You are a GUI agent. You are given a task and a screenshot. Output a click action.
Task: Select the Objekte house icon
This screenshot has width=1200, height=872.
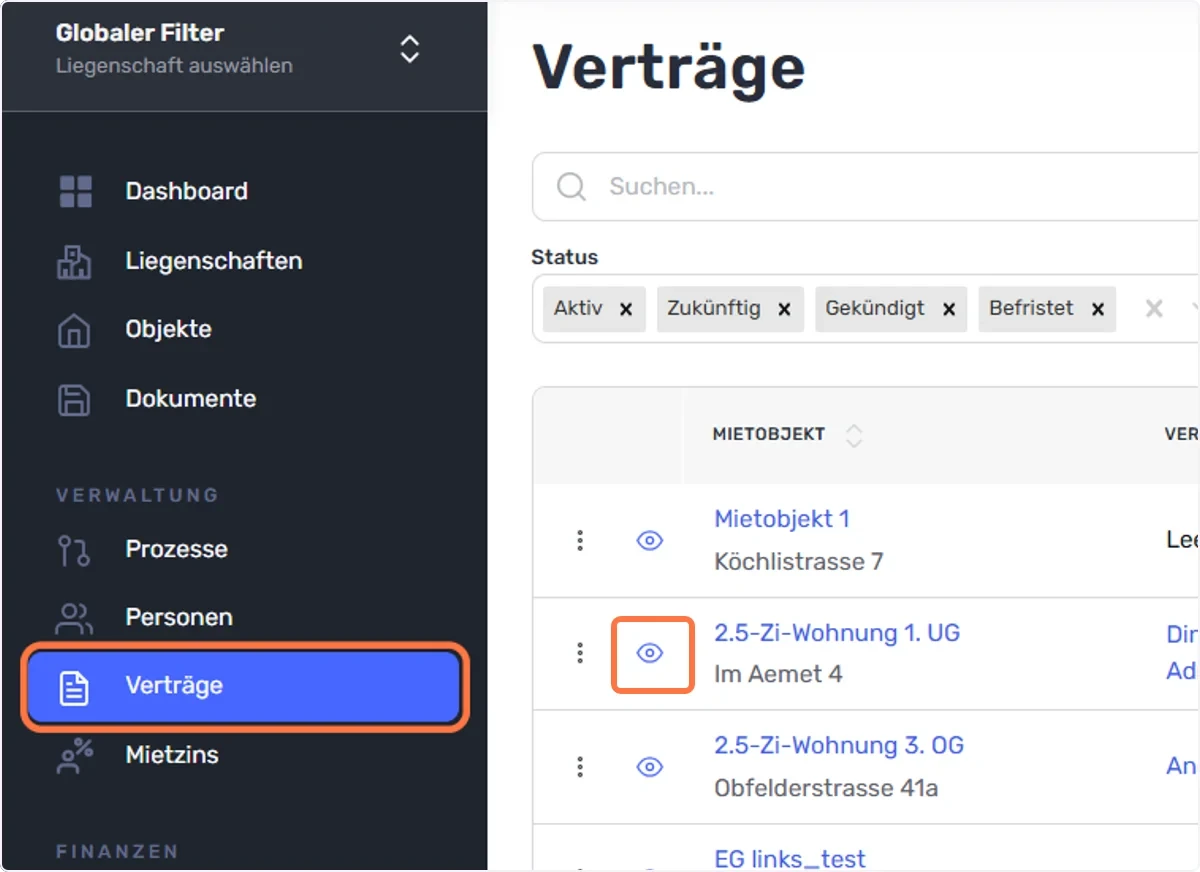[74, 330]
